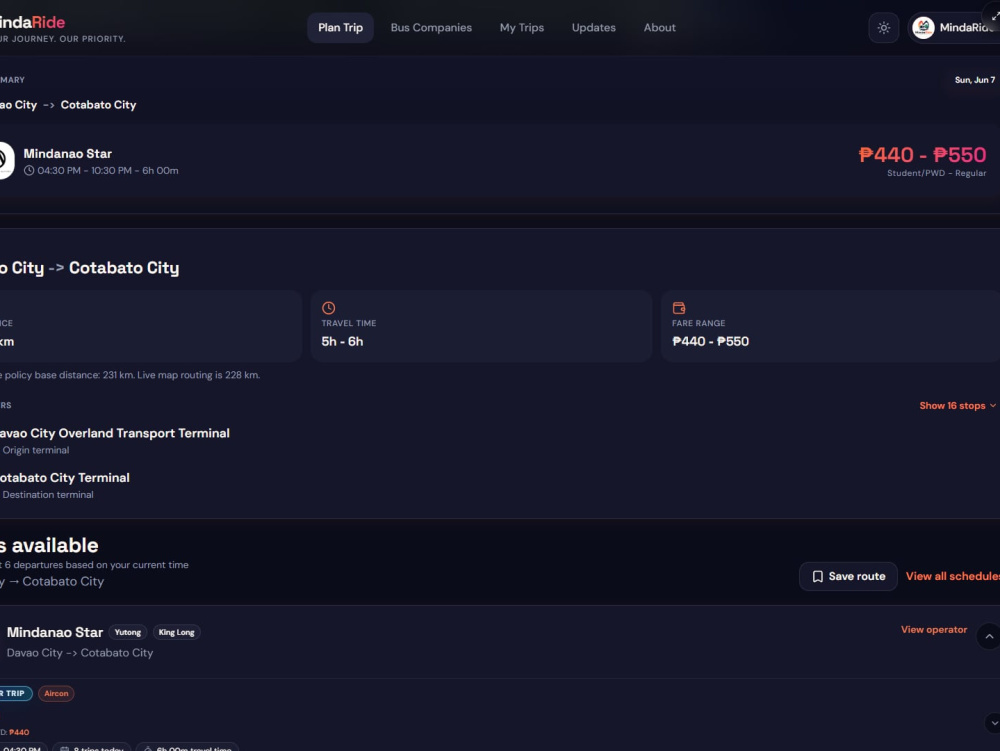Viewport: 1000px width, 751px height.
Task: Click ₱440 - ₱550 in Fare Range card
Action: 710,342
